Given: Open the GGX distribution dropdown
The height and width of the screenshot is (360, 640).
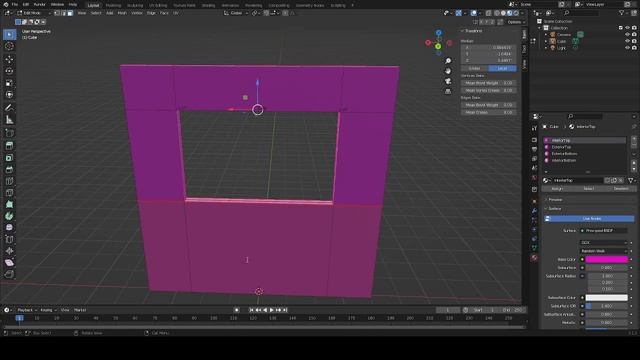Looking at the screenshot, I should coord(604,242).
